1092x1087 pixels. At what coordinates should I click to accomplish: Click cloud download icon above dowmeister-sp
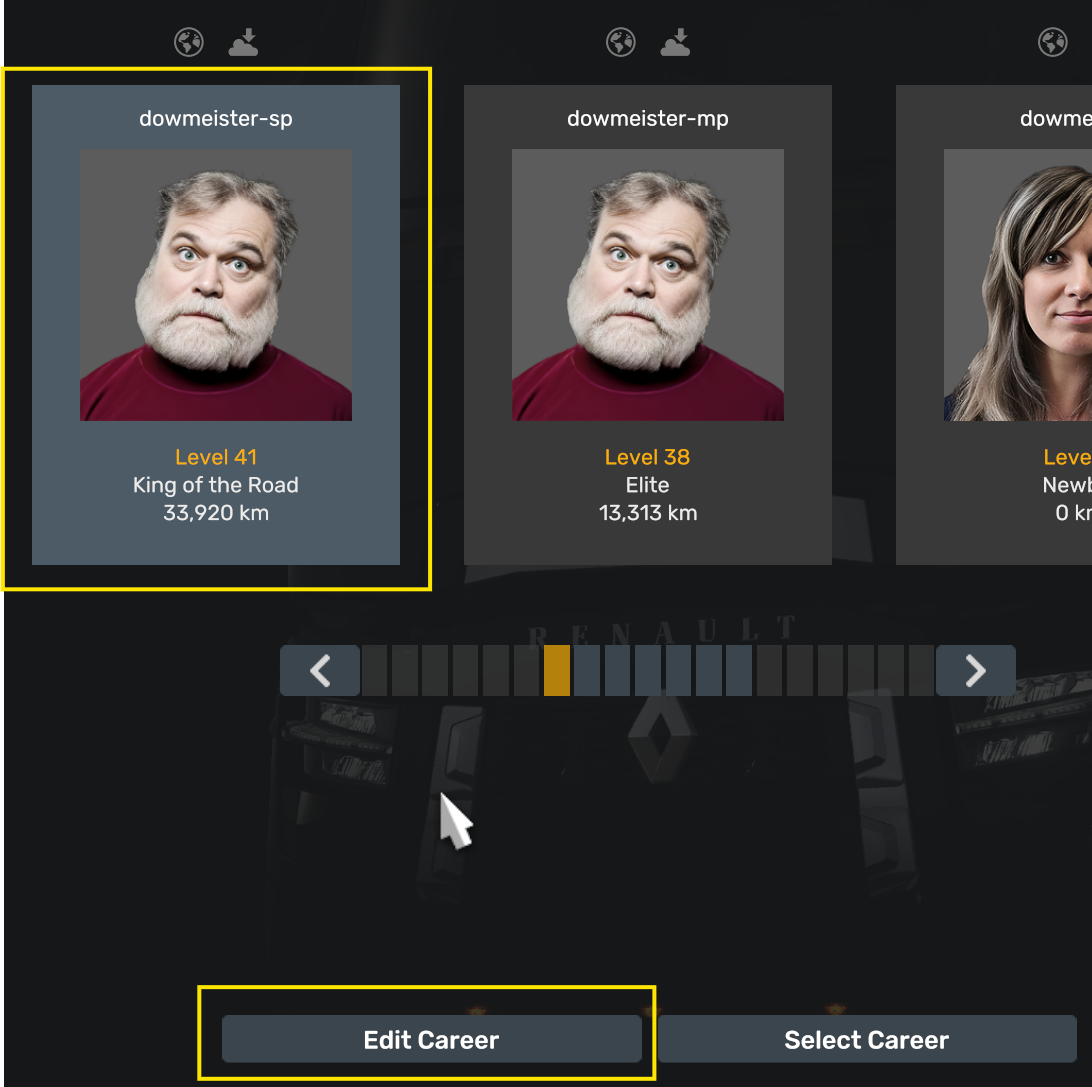click(x=244, y=42)
